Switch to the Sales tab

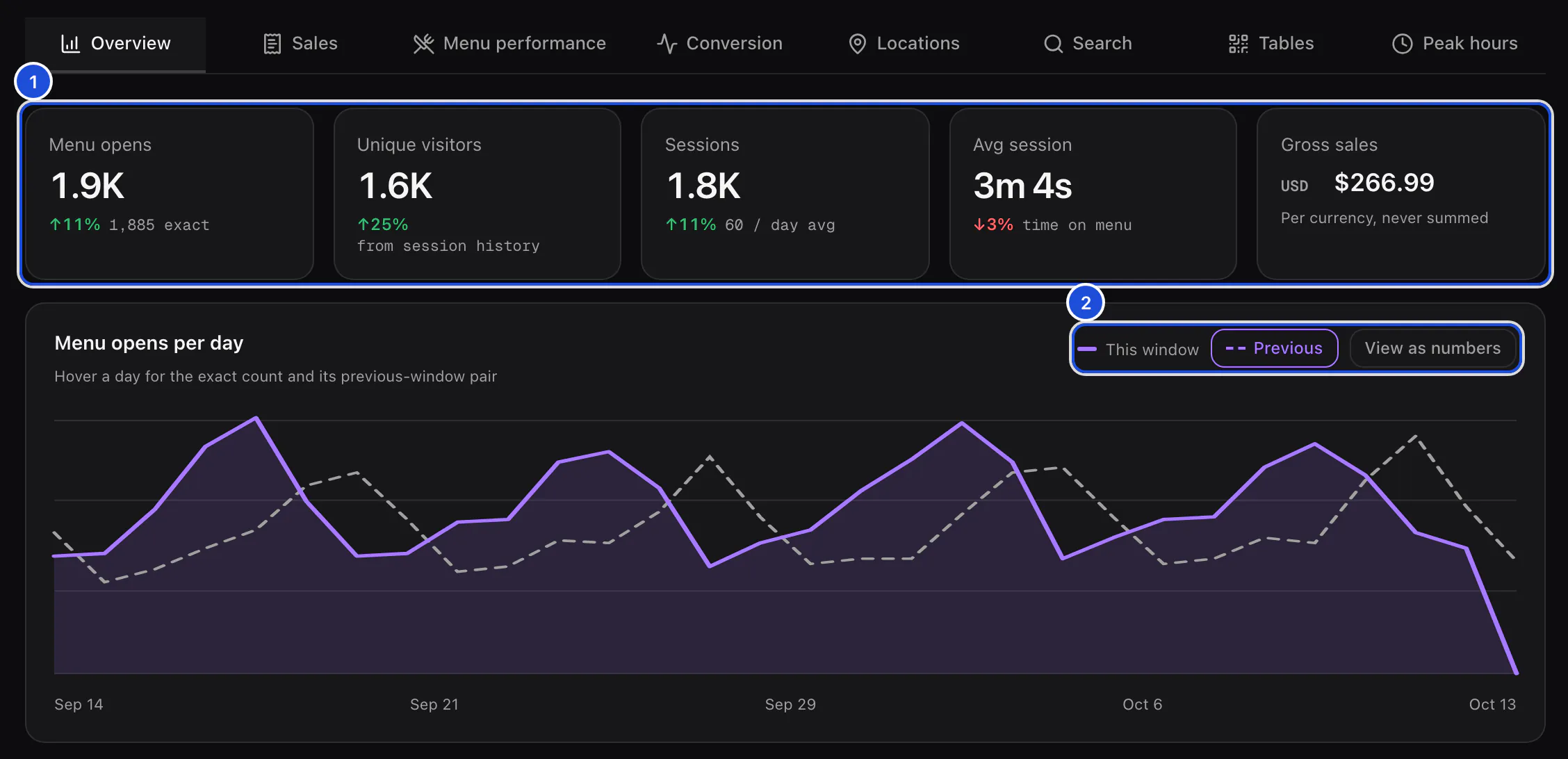(300, 44)
